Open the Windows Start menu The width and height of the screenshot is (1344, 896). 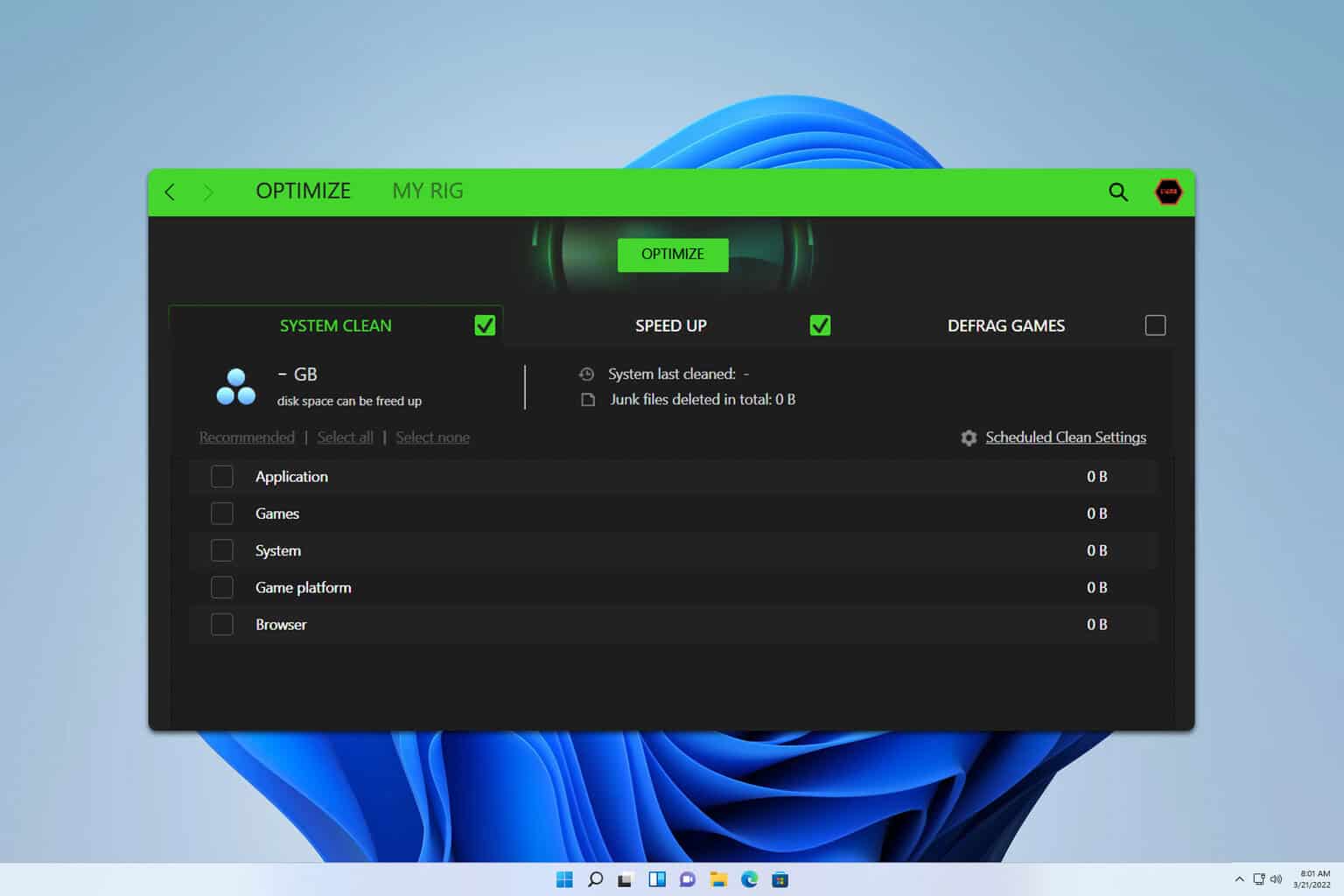(564, 879)
